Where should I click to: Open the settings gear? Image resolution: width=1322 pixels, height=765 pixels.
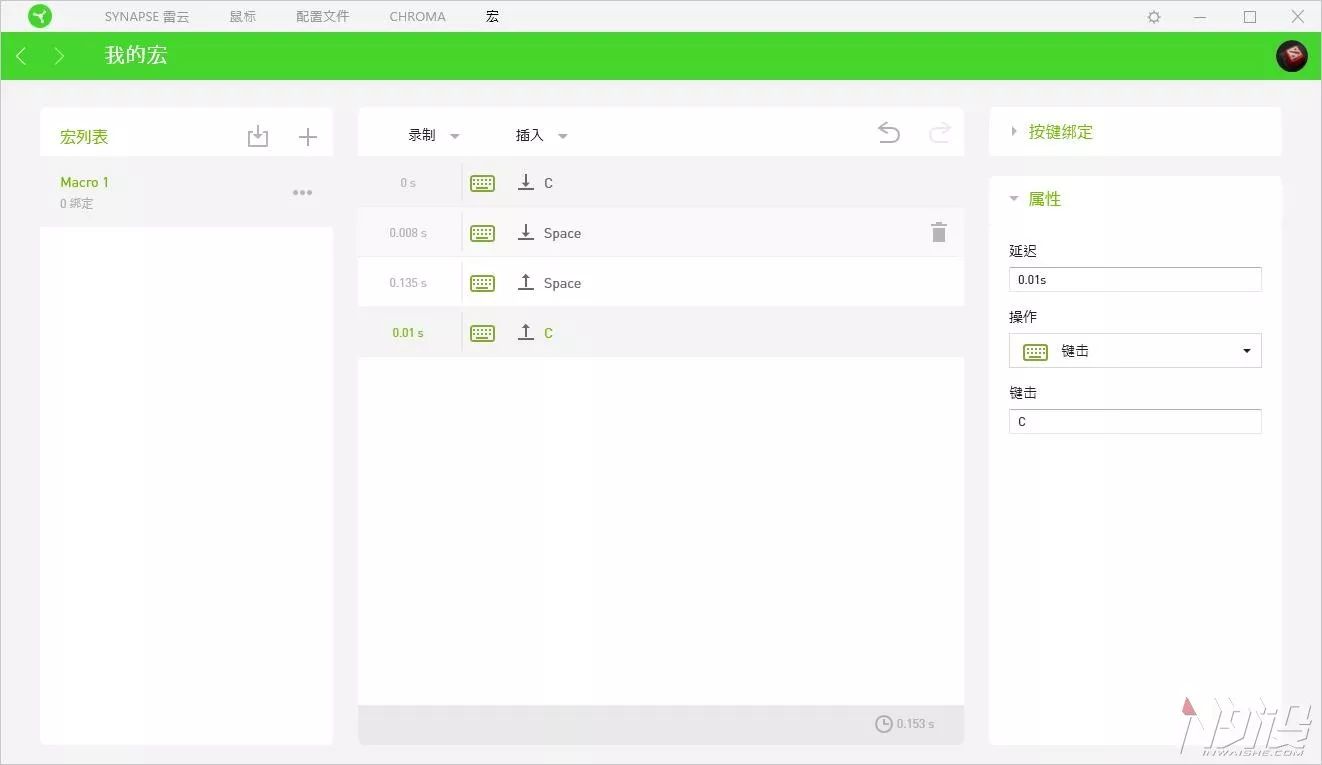point(1154,17)
